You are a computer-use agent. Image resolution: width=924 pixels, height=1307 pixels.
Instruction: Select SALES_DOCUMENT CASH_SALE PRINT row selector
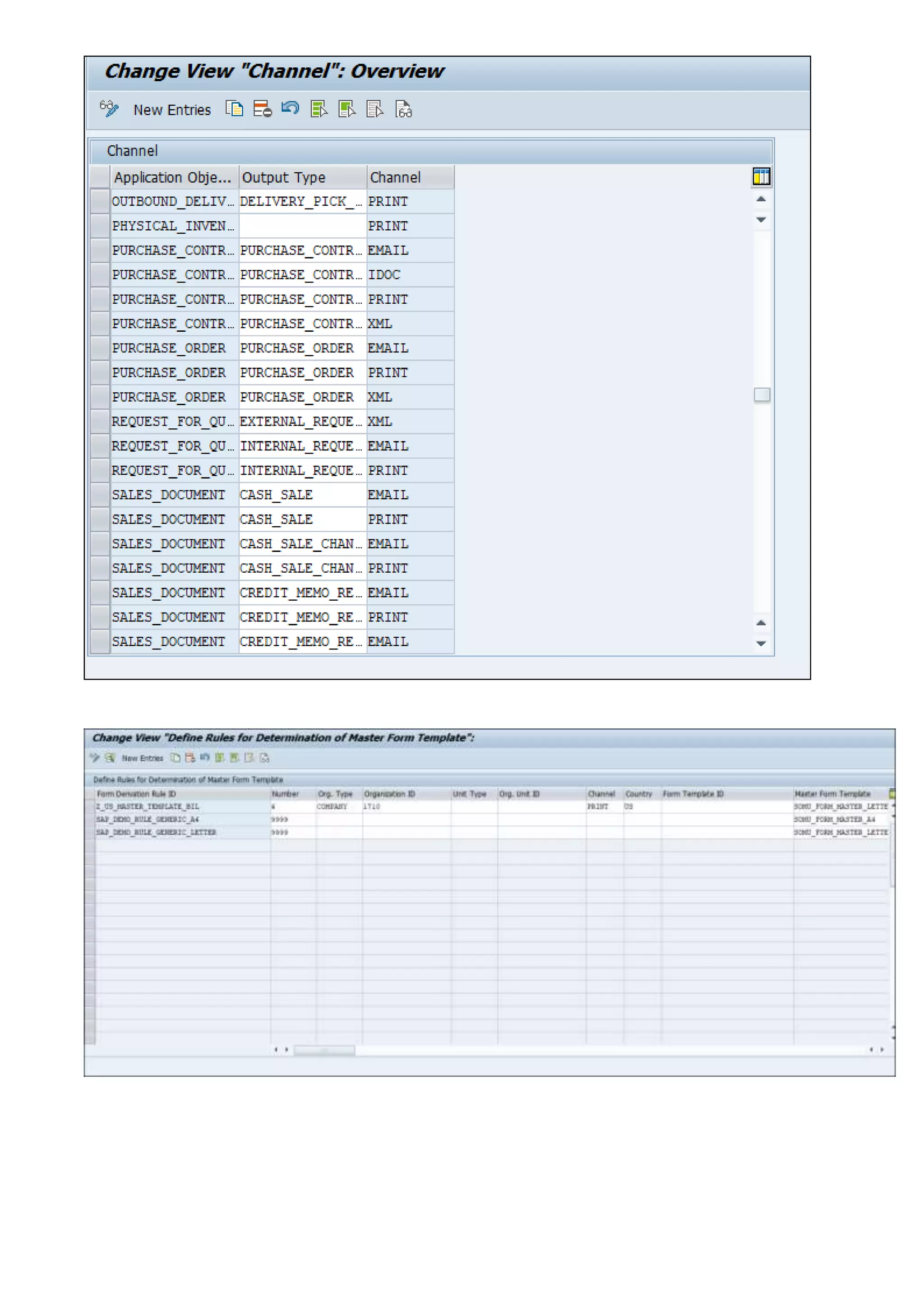(x=100, y=520)
